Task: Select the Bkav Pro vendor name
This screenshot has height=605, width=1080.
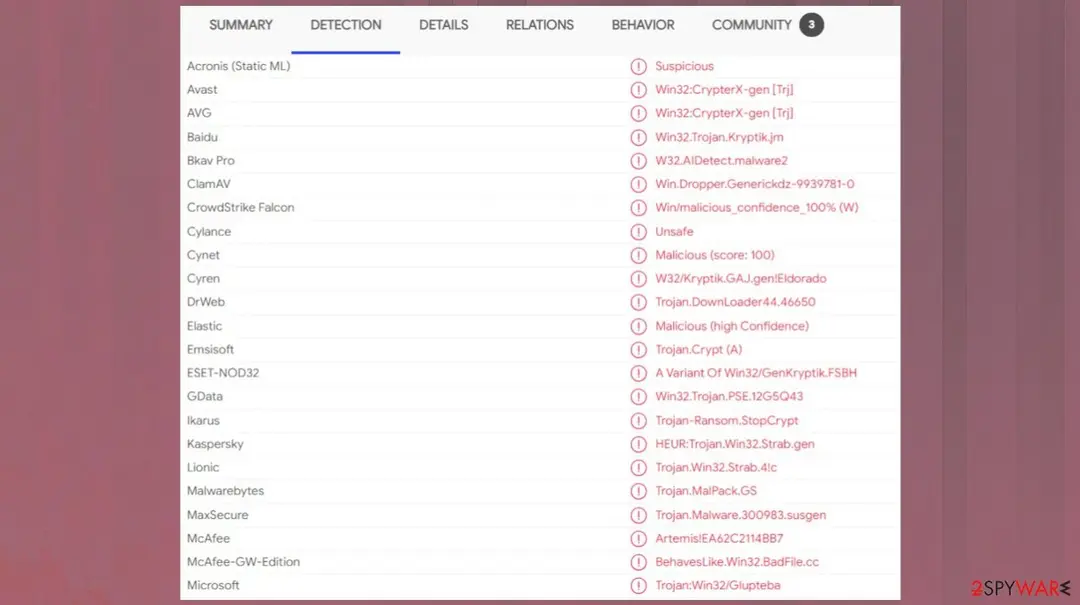Action: tap(211, 161)
